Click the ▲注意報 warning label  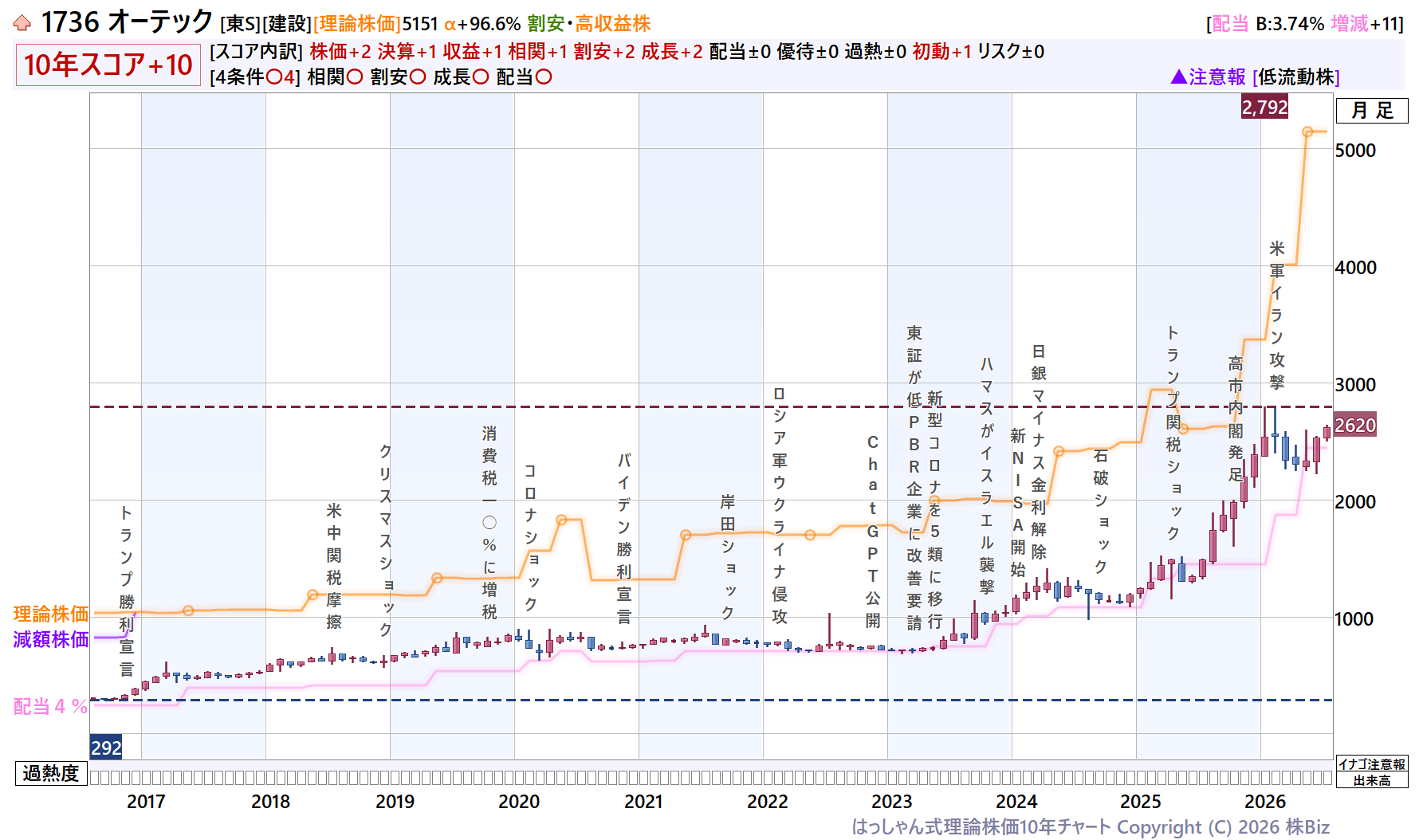point(1208,77)
